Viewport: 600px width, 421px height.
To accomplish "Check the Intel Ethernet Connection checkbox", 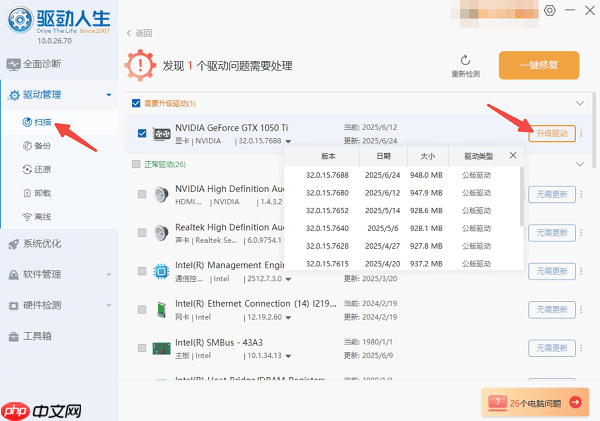I will [142, 309].
